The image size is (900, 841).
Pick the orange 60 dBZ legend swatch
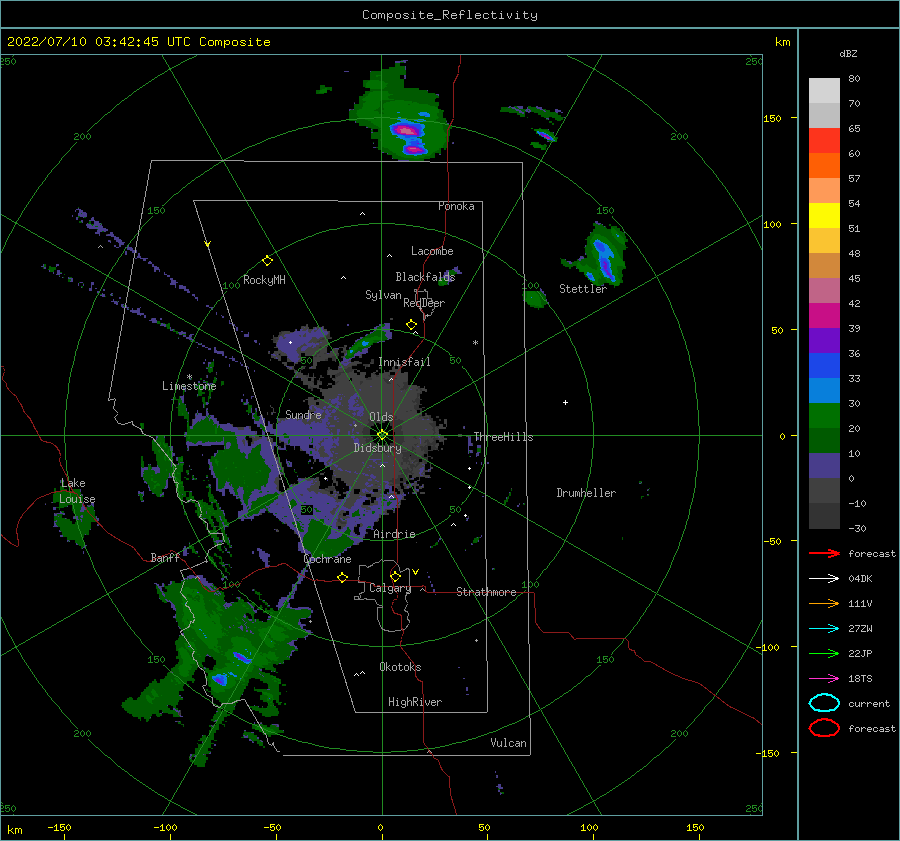coord(824,165)
